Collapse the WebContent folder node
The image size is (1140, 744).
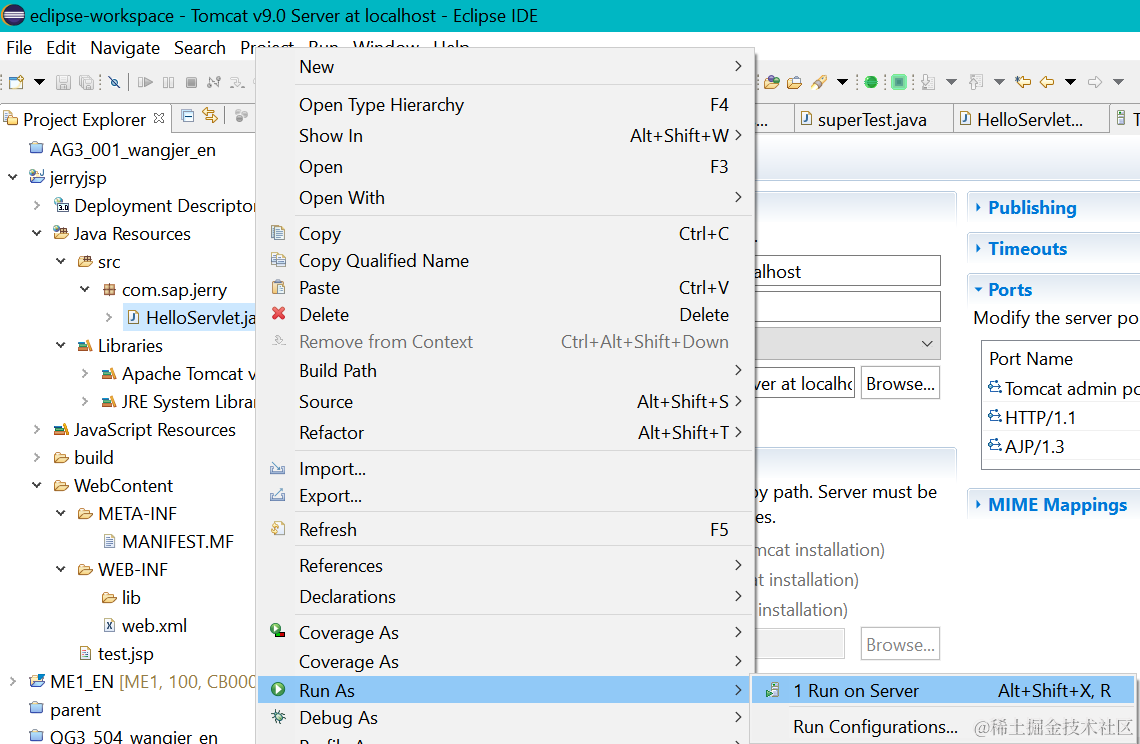36,485
